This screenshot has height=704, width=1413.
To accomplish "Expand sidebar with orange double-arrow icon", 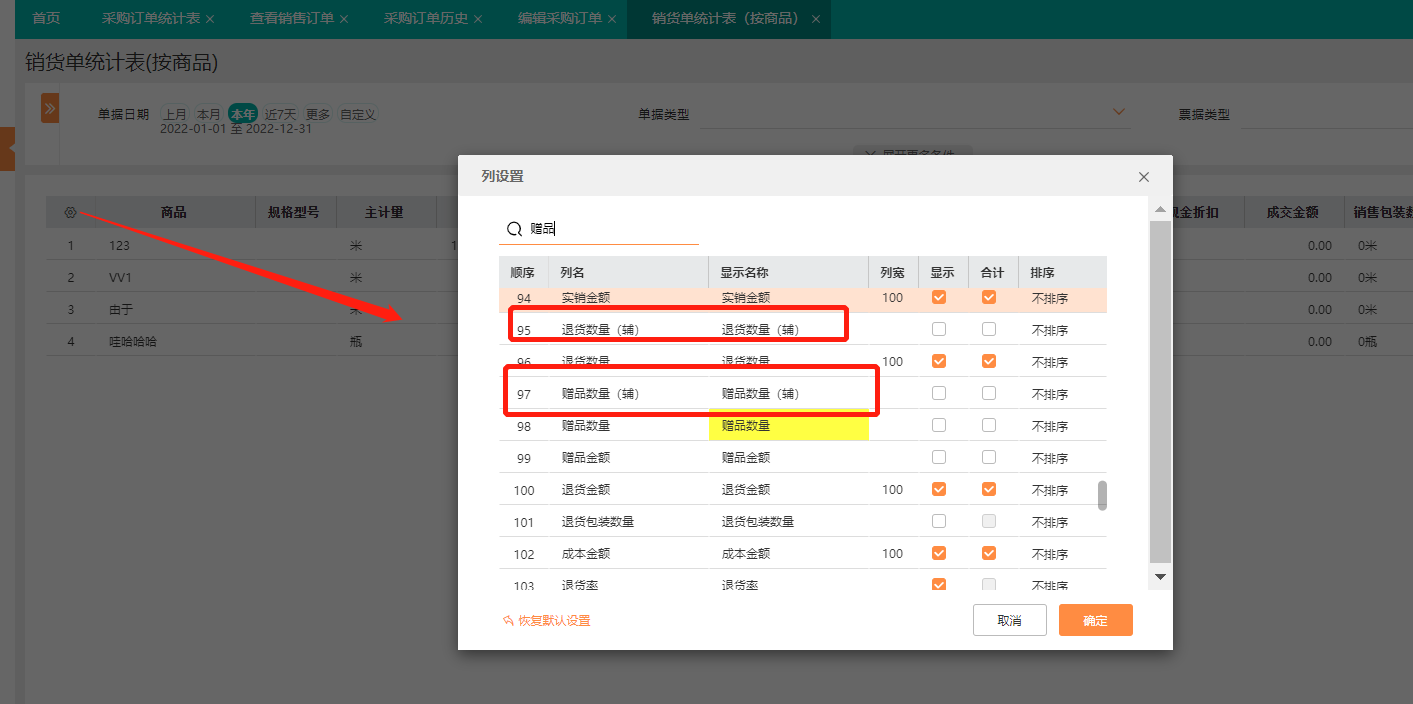I will [50, 108].
